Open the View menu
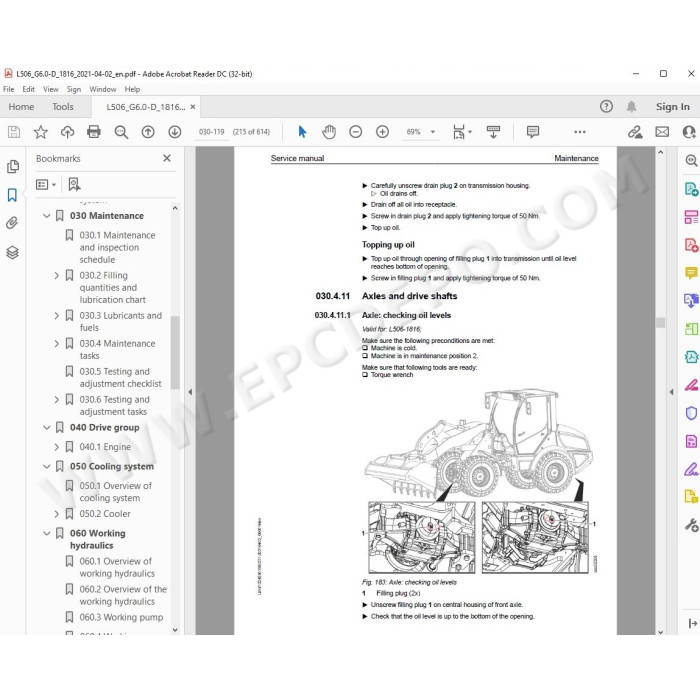Image resolution: width=700 pixels, height=700 pixels. pos(50,89)
